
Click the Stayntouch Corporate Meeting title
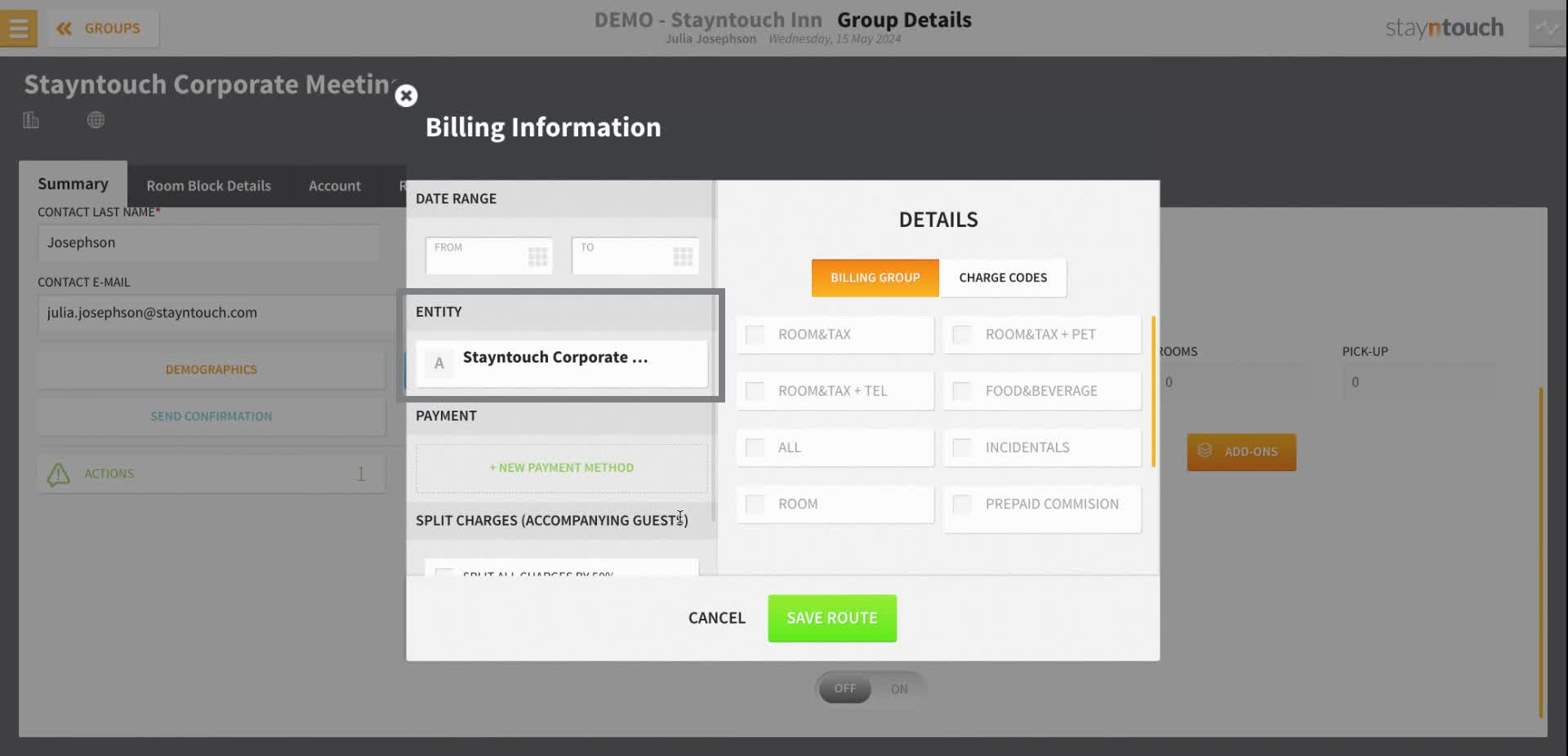click(209, 84)
